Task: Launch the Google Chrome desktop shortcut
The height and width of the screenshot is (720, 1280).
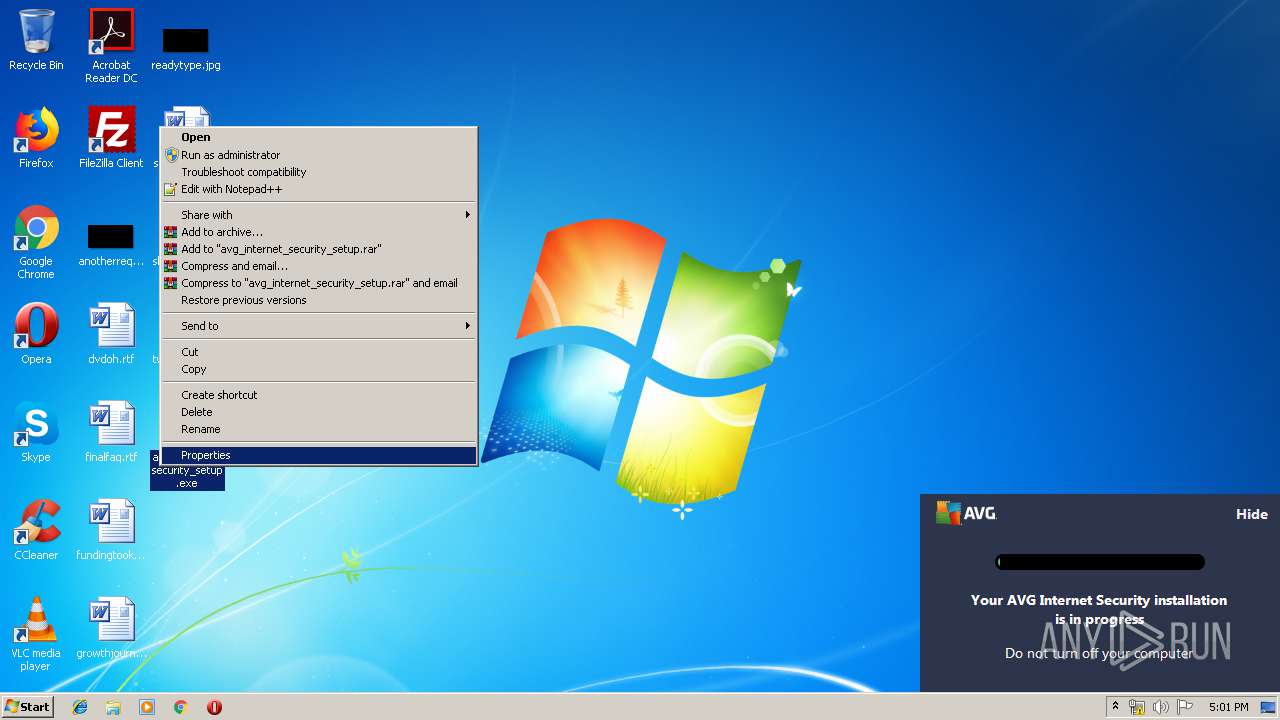Action: [36, 242]
